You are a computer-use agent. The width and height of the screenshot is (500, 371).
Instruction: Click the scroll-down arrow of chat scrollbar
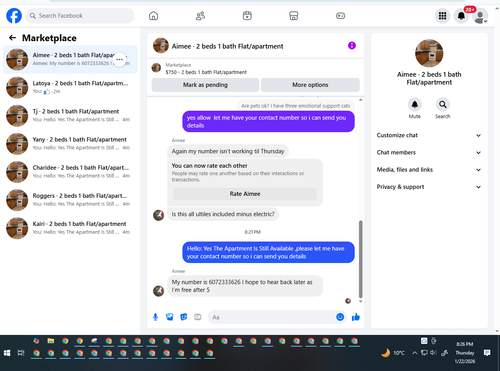pos(360,301)
